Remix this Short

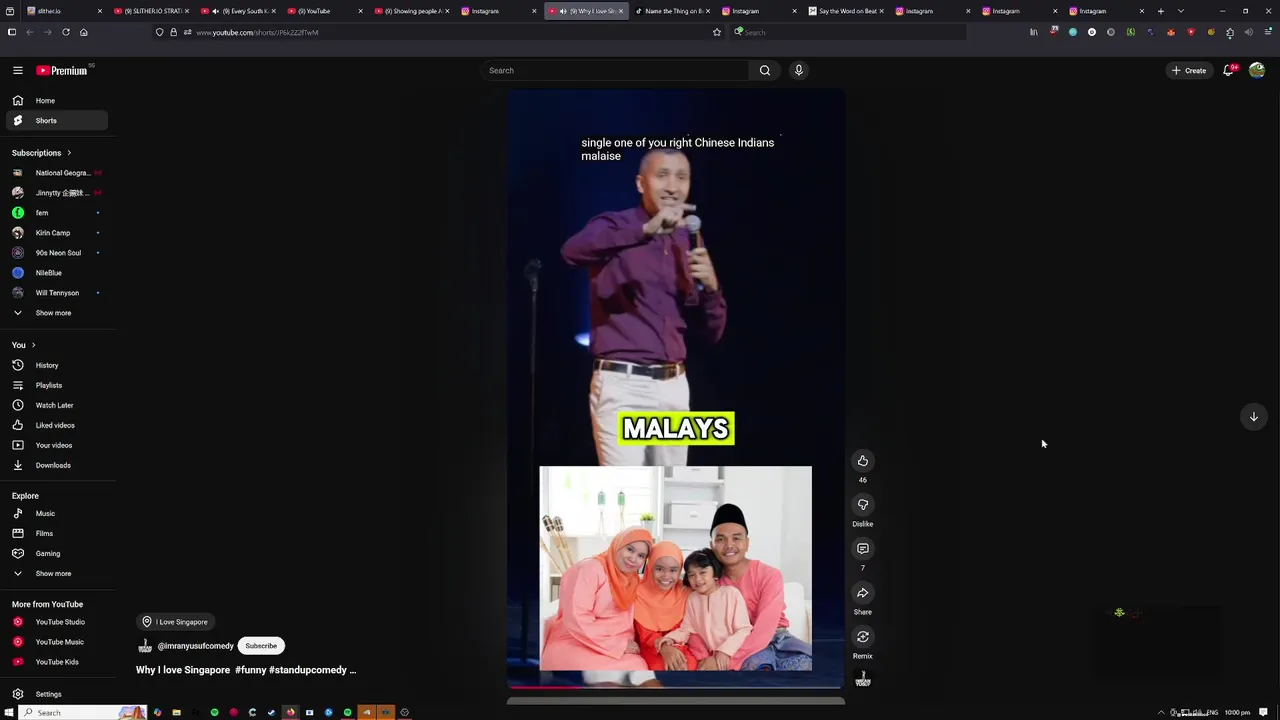[862, 636]
